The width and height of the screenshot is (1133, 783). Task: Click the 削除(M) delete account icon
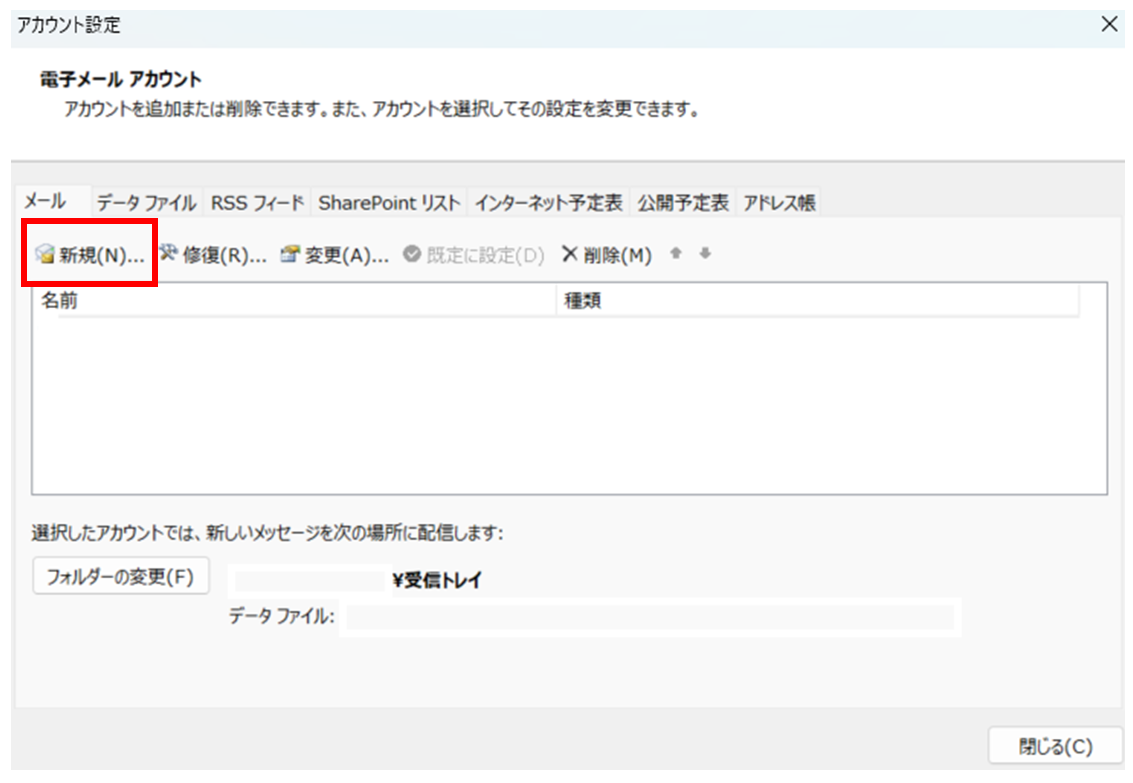[x=570, y=254]
